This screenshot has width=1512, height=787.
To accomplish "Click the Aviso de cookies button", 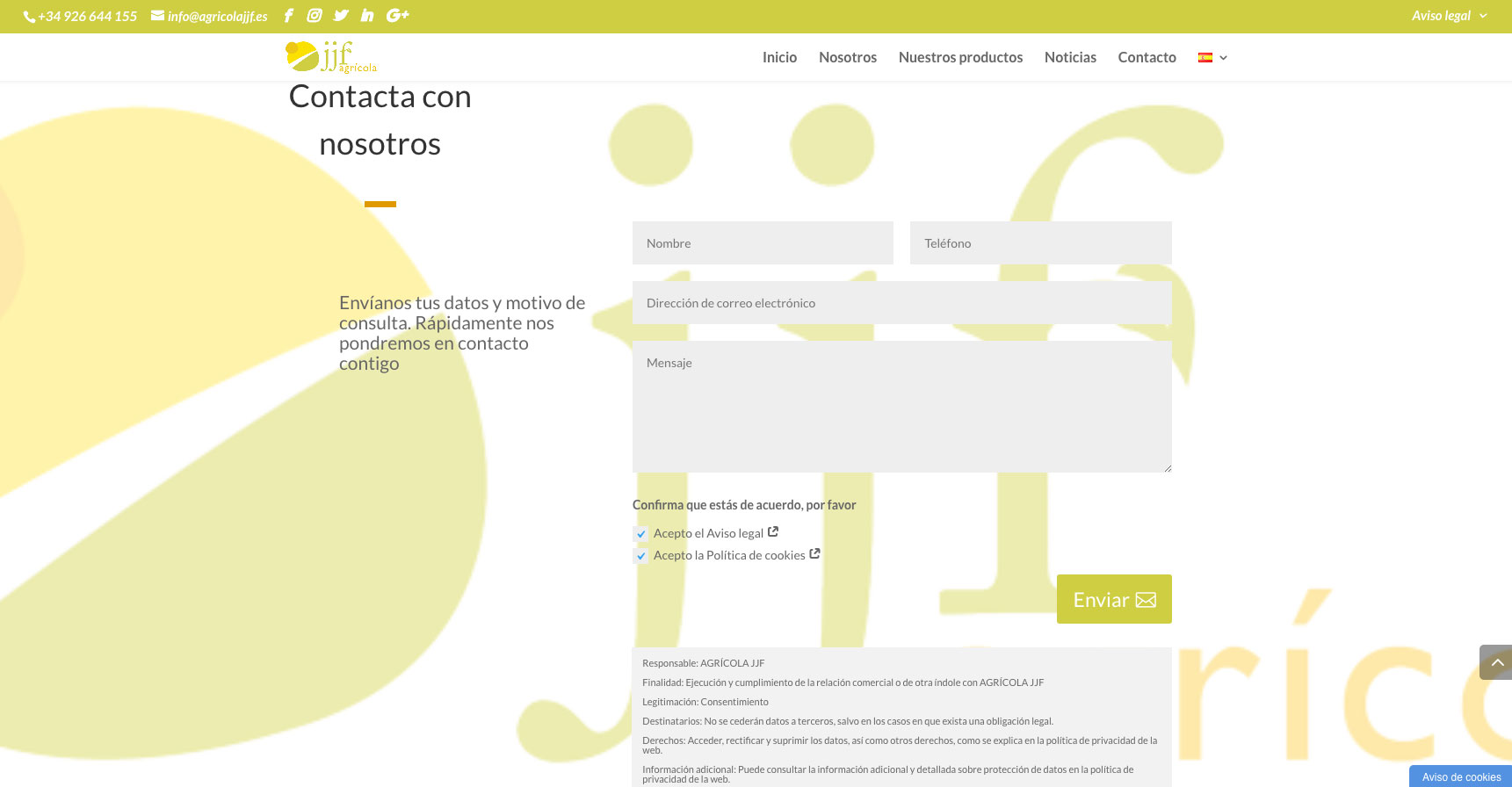I will pyautogui.click(x=1461, y=776).
